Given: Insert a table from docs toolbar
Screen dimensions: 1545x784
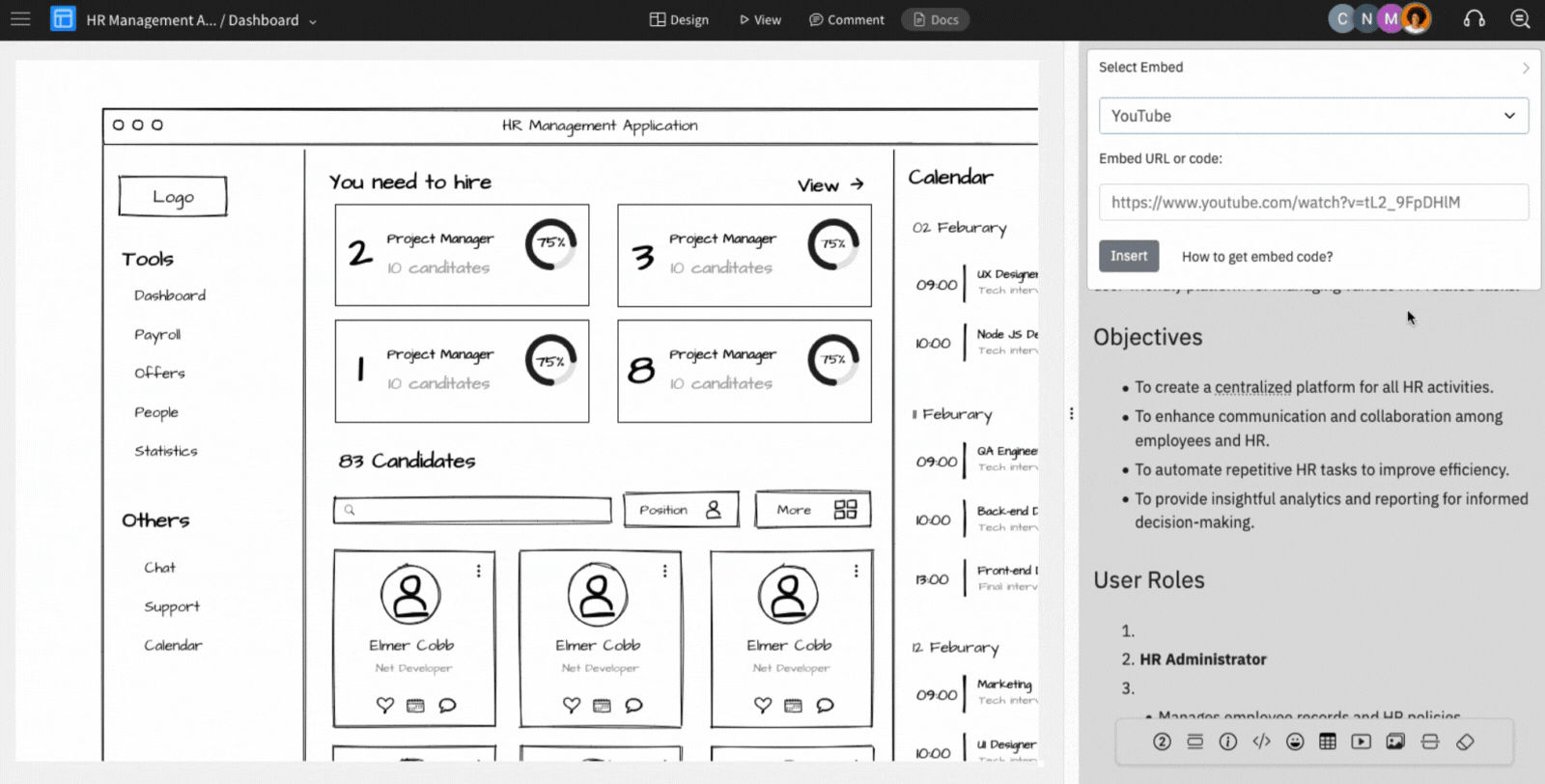Looking at the screenshot, I should [1328, 742].
